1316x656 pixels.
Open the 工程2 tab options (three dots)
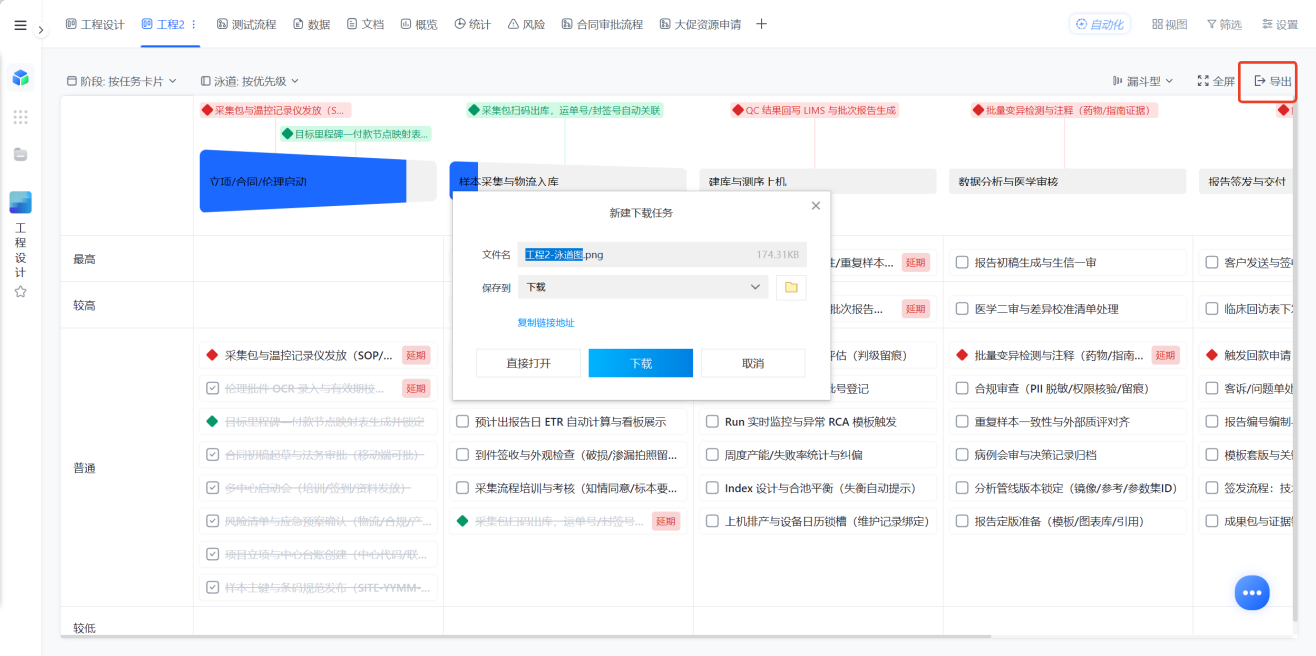pos(194,24)
